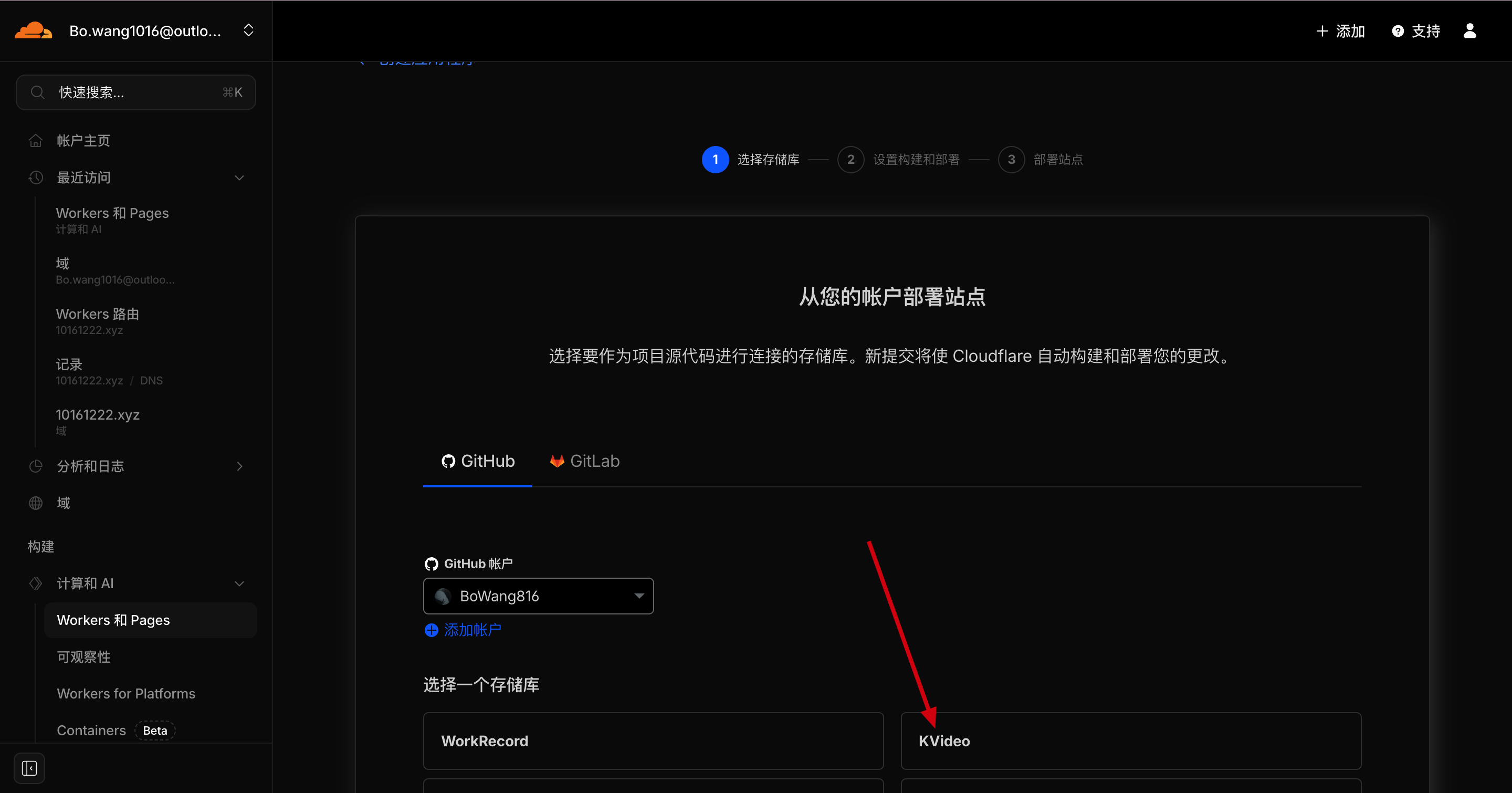Select the GitHub tab
Image resolution: width=1512 pixels, height=793 pixels.
coord(478,462)
